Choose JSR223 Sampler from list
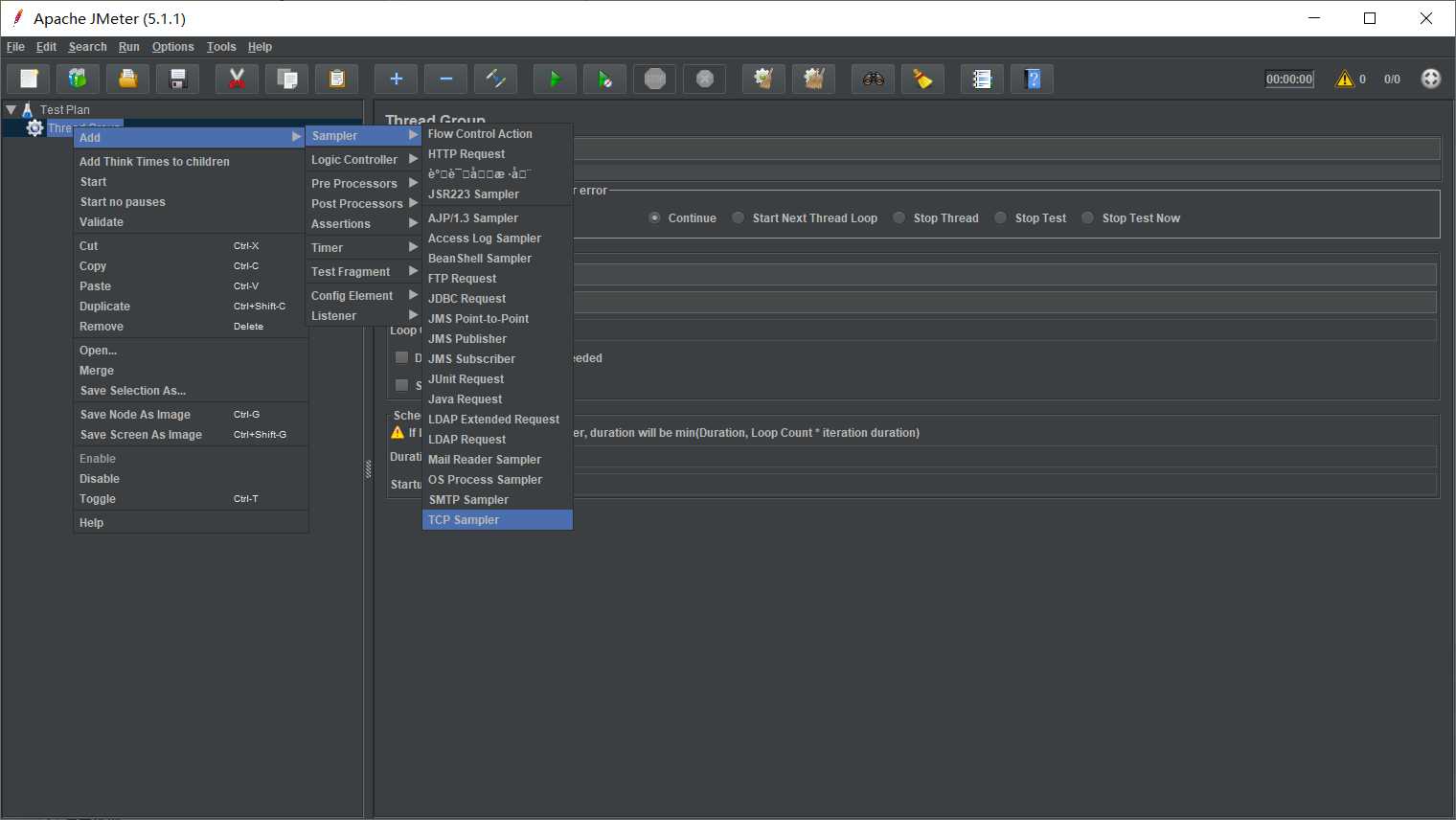 497,194
